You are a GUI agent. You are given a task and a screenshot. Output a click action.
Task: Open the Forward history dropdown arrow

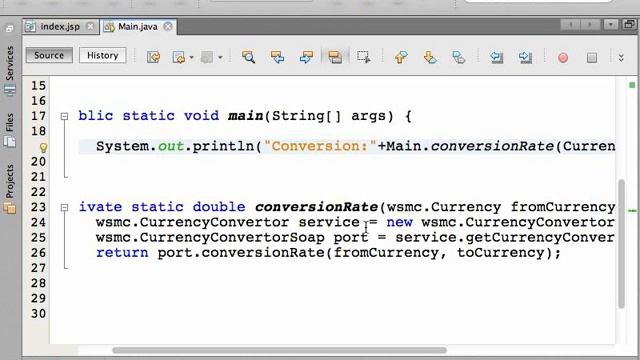[x=220, y=57]
